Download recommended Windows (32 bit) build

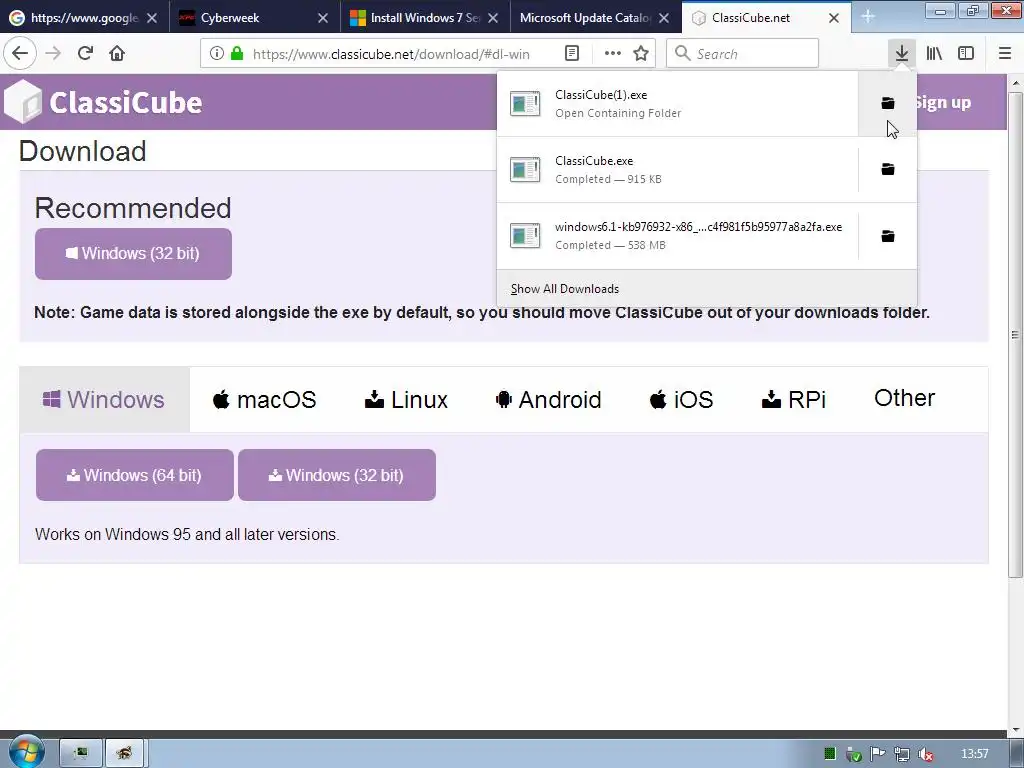pyautogui.click(x=133, y=254)
